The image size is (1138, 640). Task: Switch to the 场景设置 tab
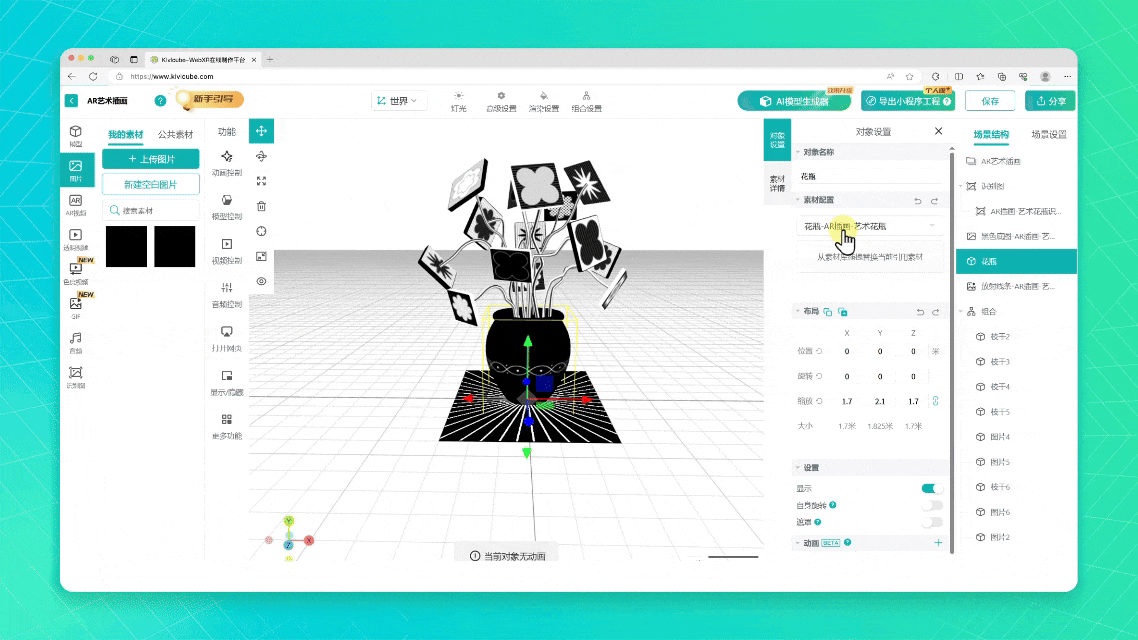click(x=1048, y=134)
